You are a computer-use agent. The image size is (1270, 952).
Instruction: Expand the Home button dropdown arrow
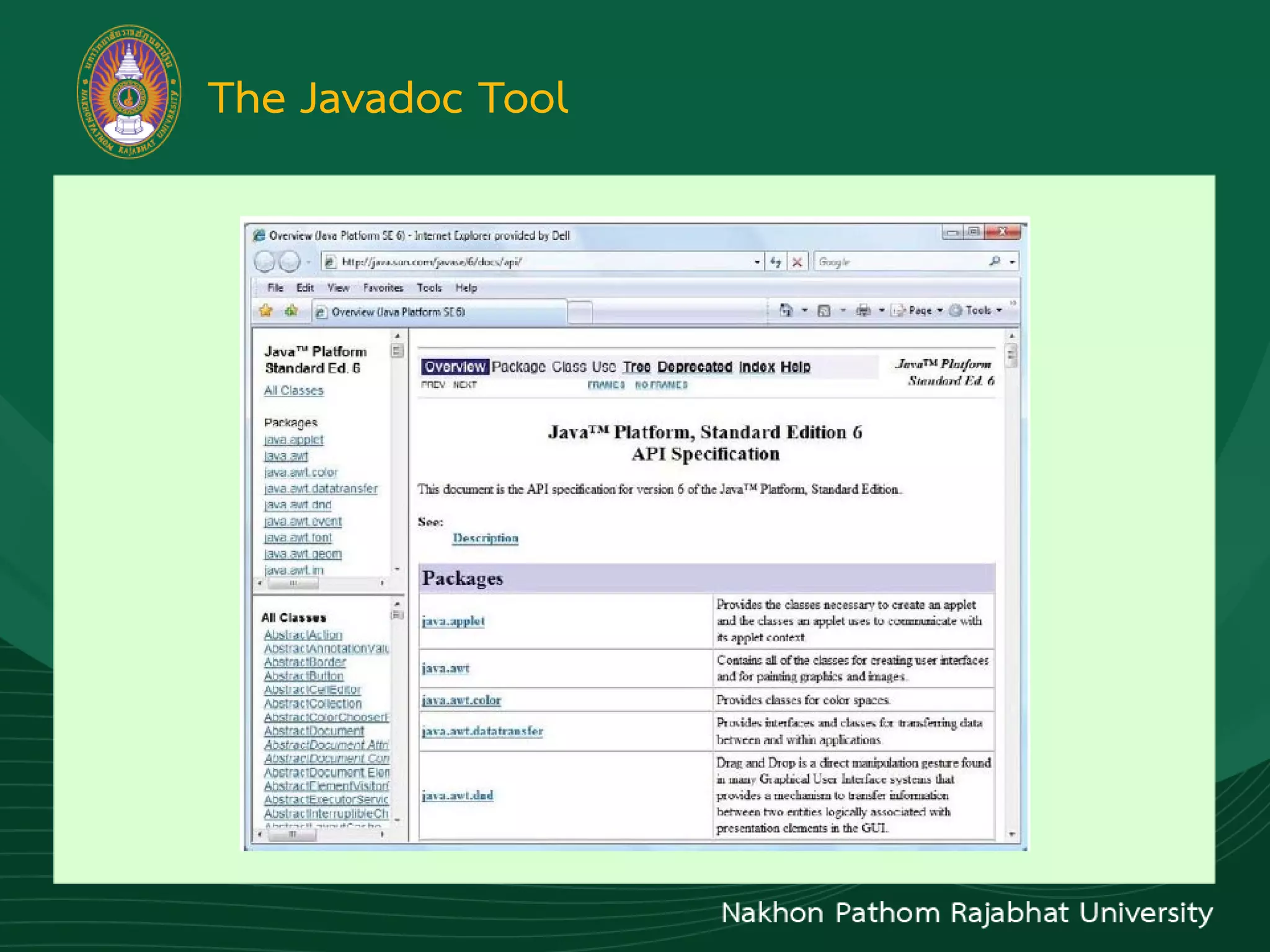coord(805,311)
